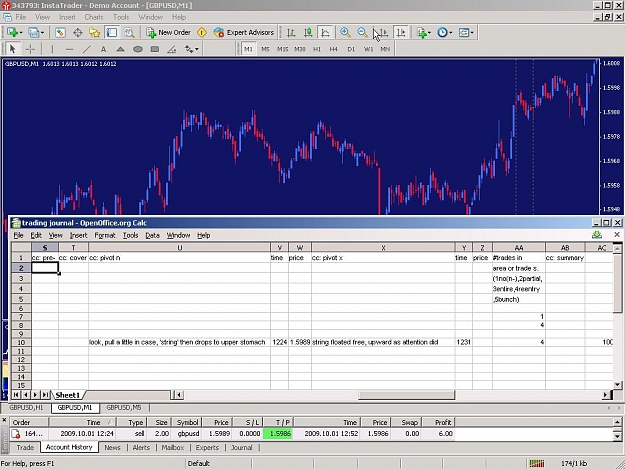The height and width of the screenshot is (469, 625).
Task: Open the Strategy Tester icon
Action: point(129,33)
